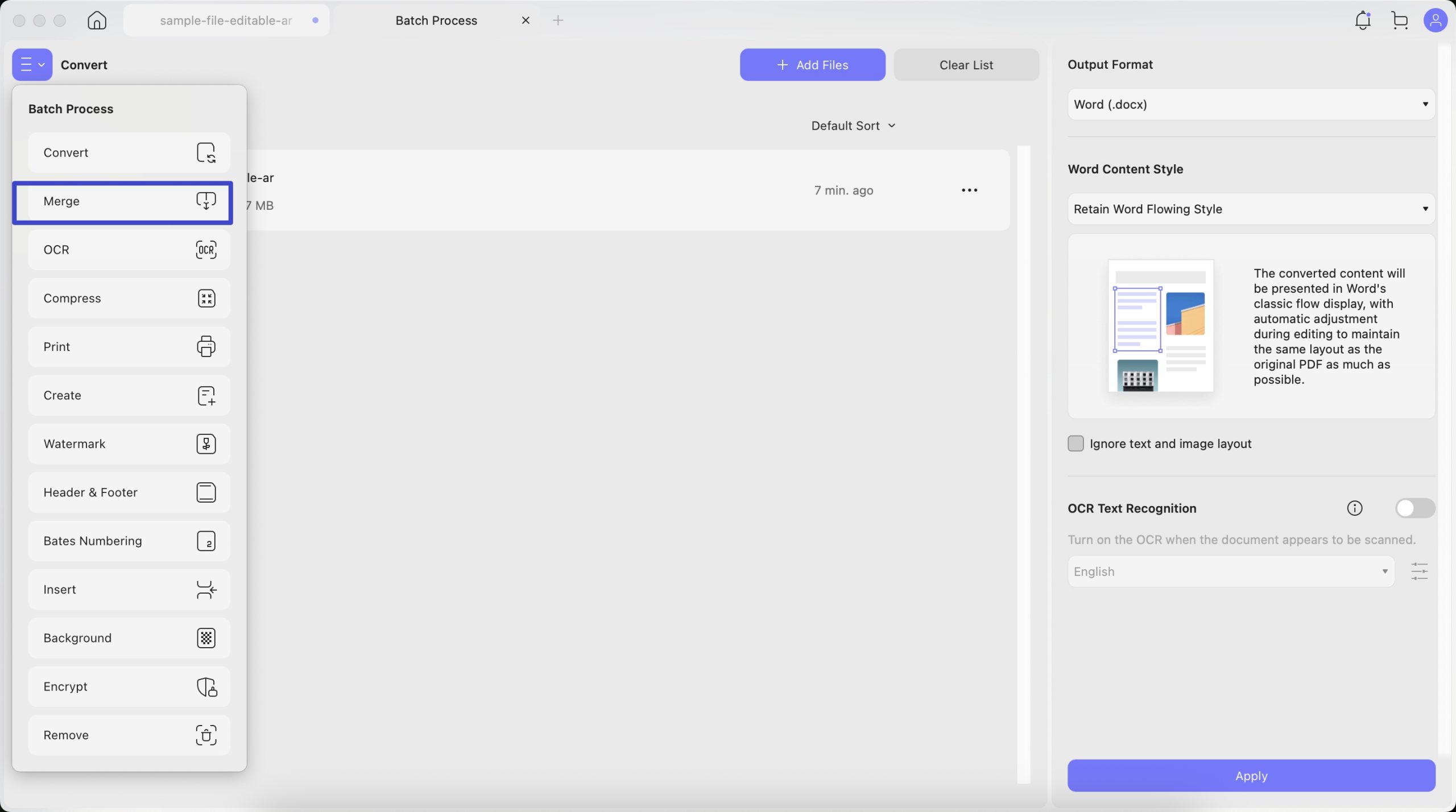Choose Create menu entry

point(129,395)
